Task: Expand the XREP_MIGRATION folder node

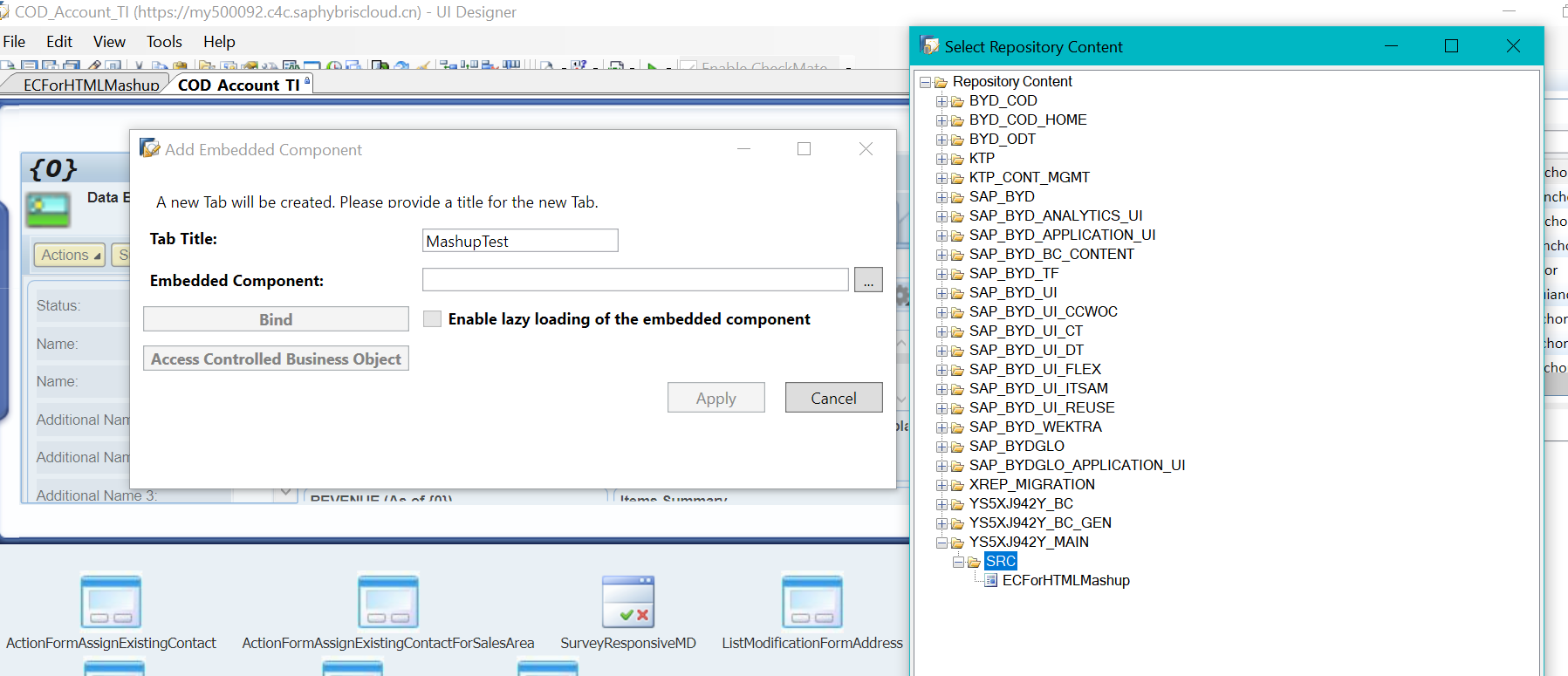Action: point(941,485)
